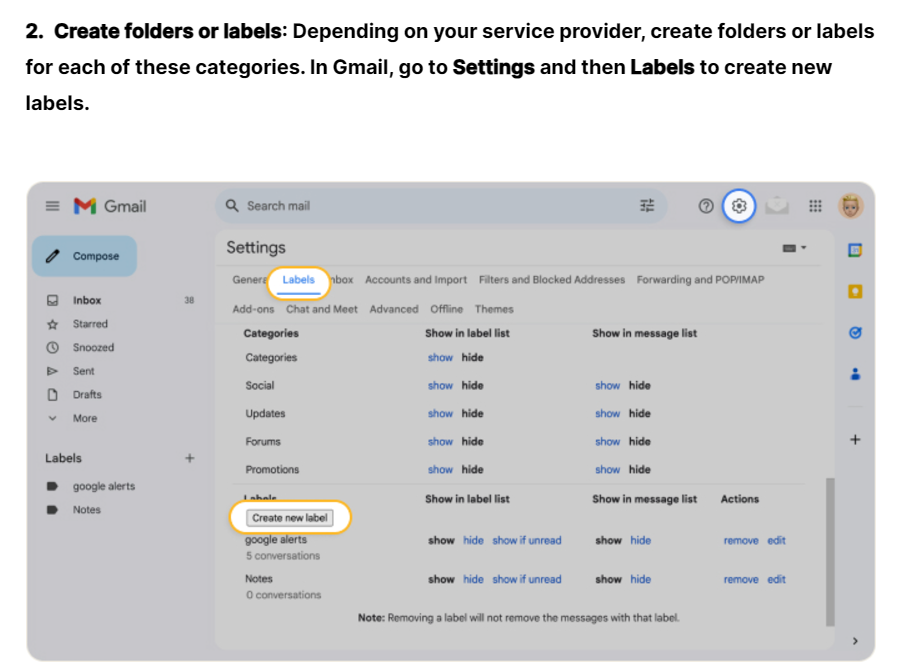The width and height of the screenshot is (920, 670).
Task: Switch to the Labels settings tab
Action: click(x=299, y=280)
